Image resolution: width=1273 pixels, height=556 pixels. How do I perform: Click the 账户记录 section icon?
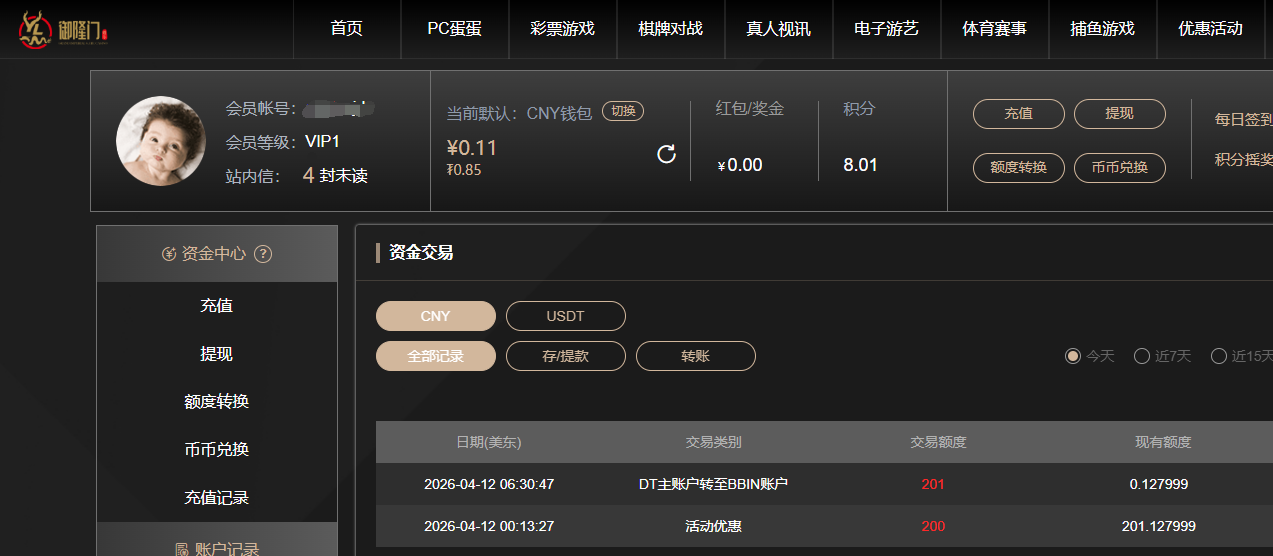pyautogui.click(x=181, y=549)
